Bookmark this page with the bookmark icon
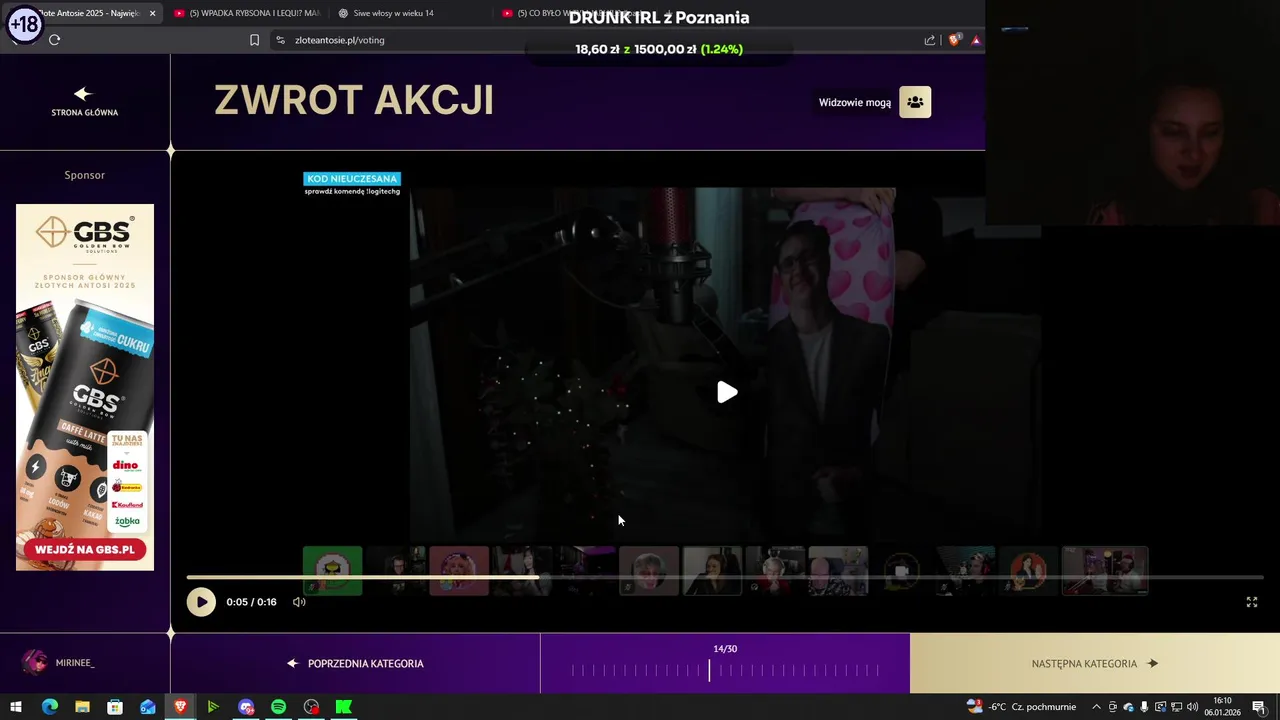 coord(254,40)
